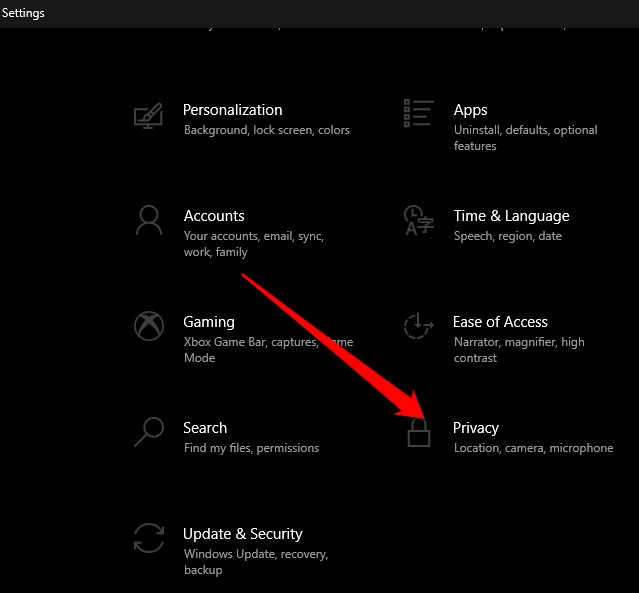
Task: Click the Gaming Xbox logo icon
Action: (x=149, y=326)
